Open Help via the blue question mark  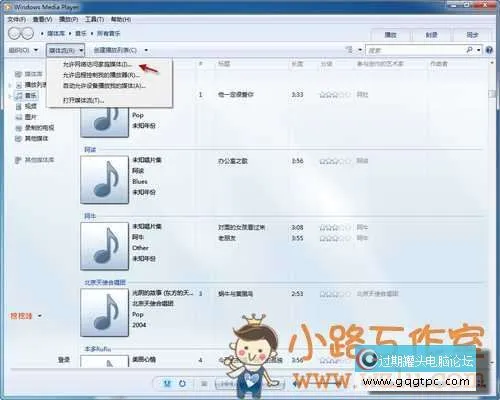click(x=489, y=50)
